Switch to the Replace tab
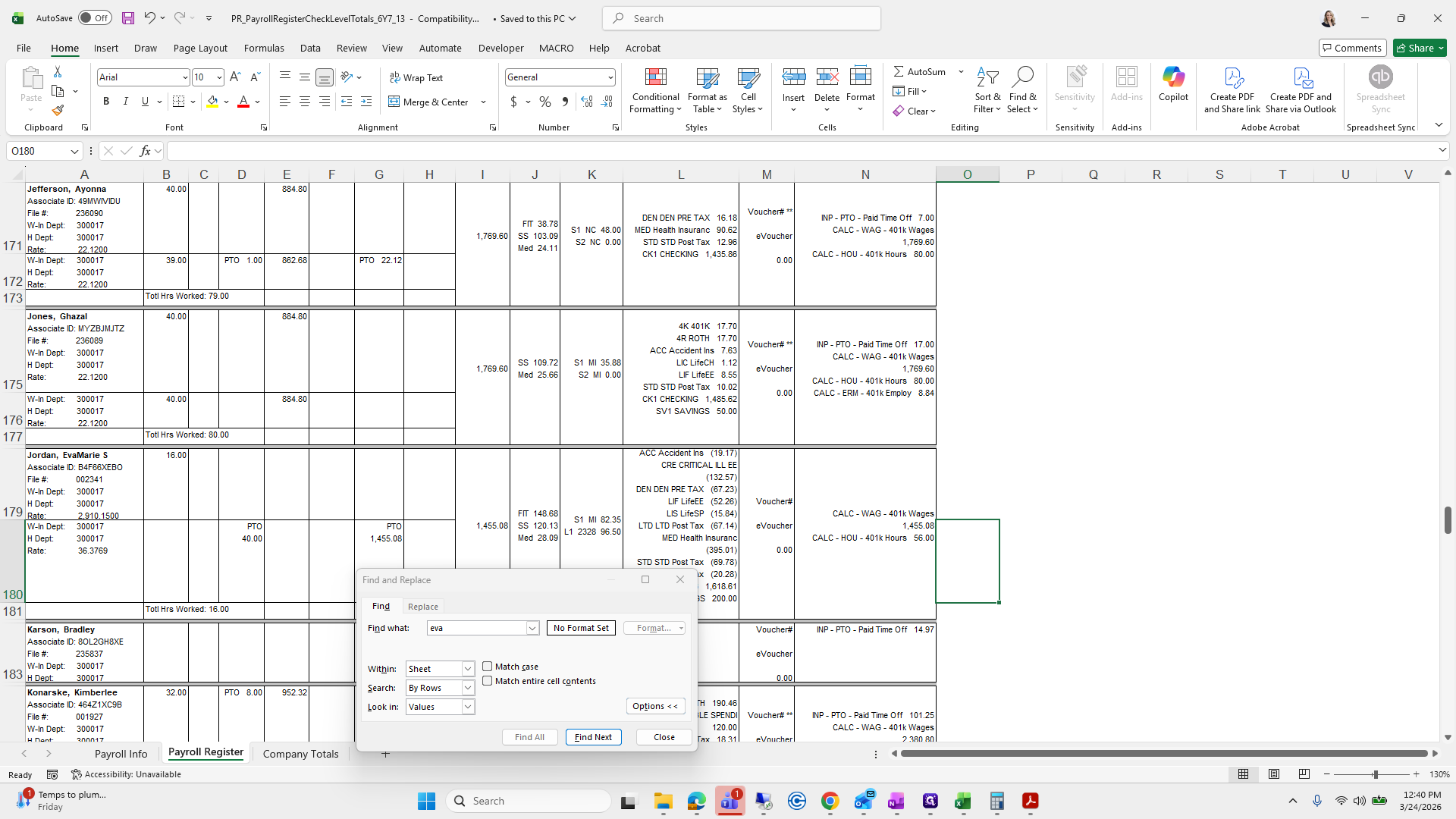This screenshot has height=819, width=1456. [422, 607]
